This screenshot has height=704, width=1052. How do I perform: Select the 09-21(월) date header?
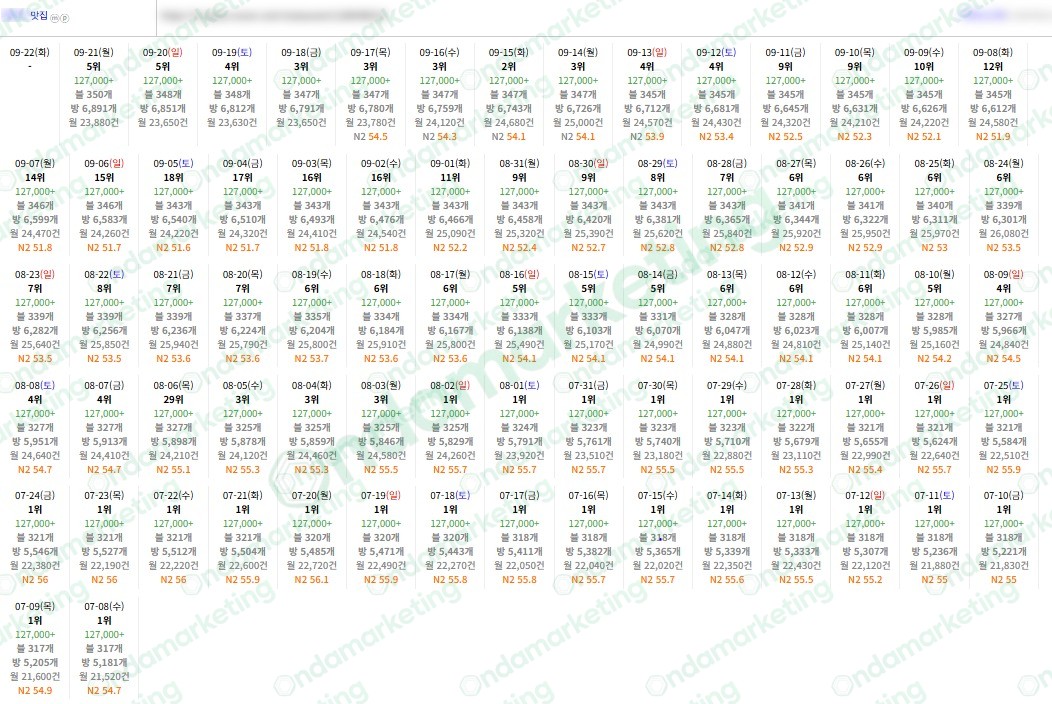click(93, 52)
